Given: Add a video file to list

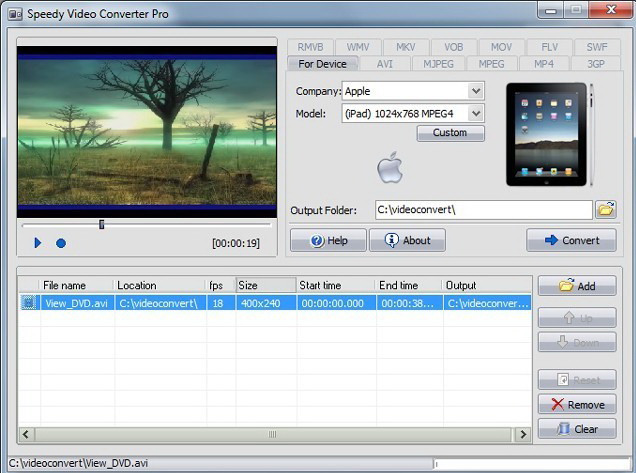Looking at the screenshot, I should point(577,286).
